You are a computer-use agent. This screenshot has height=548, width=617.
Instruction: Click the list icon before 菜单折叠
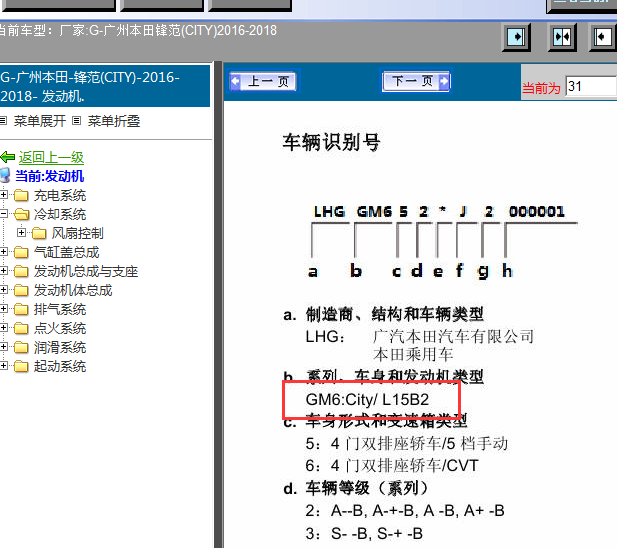coord(77,120)
